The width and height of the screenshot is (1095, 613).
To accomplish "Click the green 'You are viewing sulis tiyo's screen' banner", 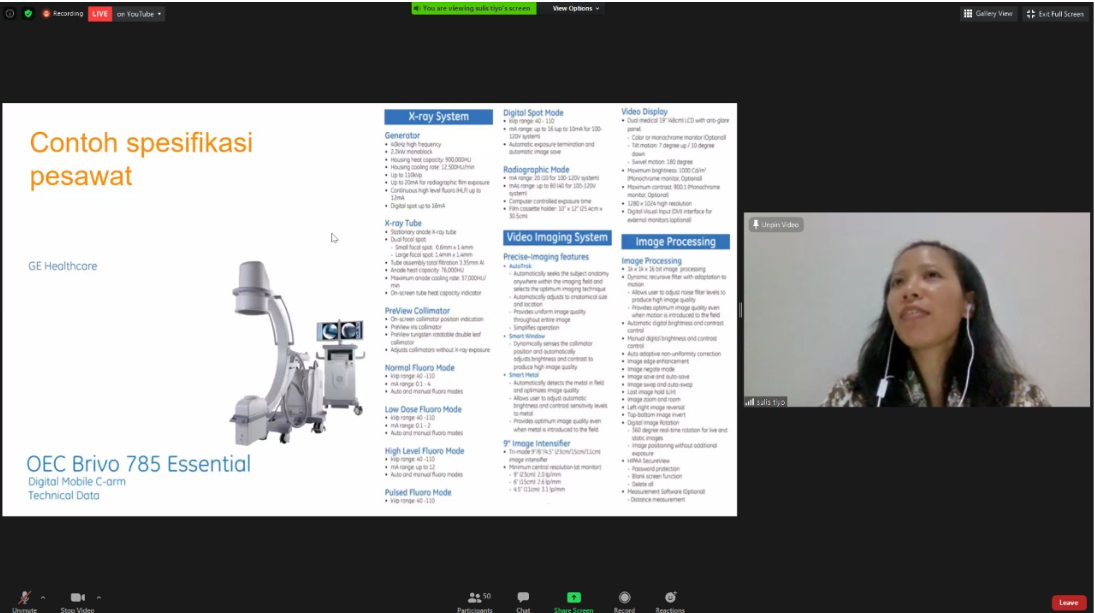I will (473, 8).
